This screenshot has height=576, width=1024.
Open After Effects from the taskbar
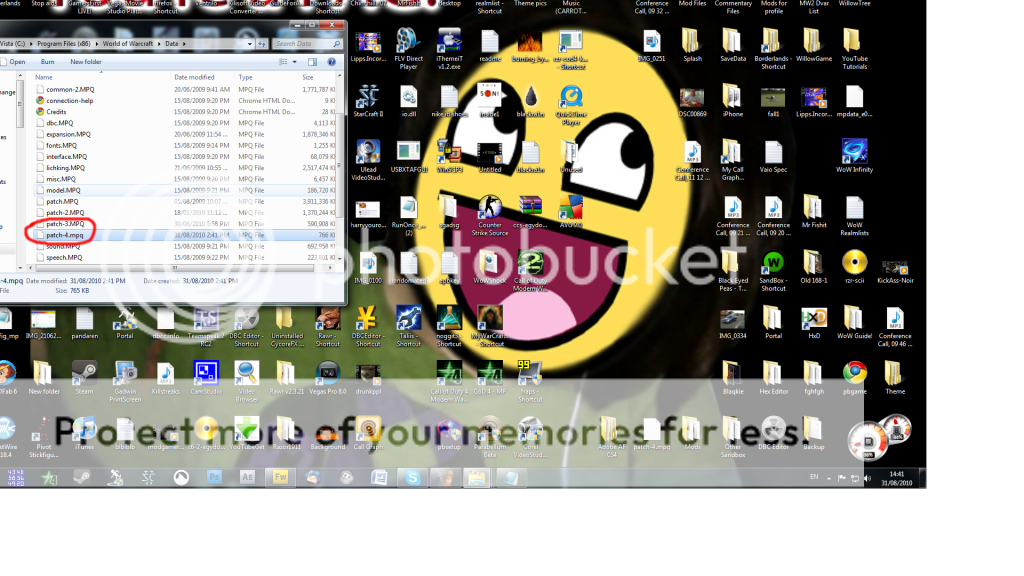click(x=247, y=477)
